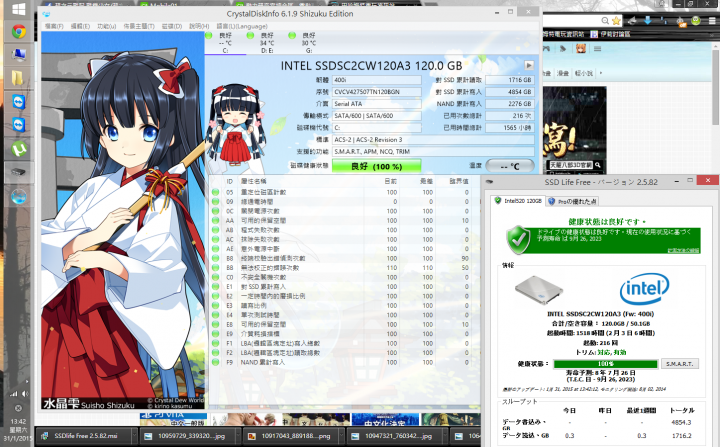The width and height of the screenshot is (720, 447).
Task: Click the tag icon on the webpage toolbar
Action: (x=562, y=48)
